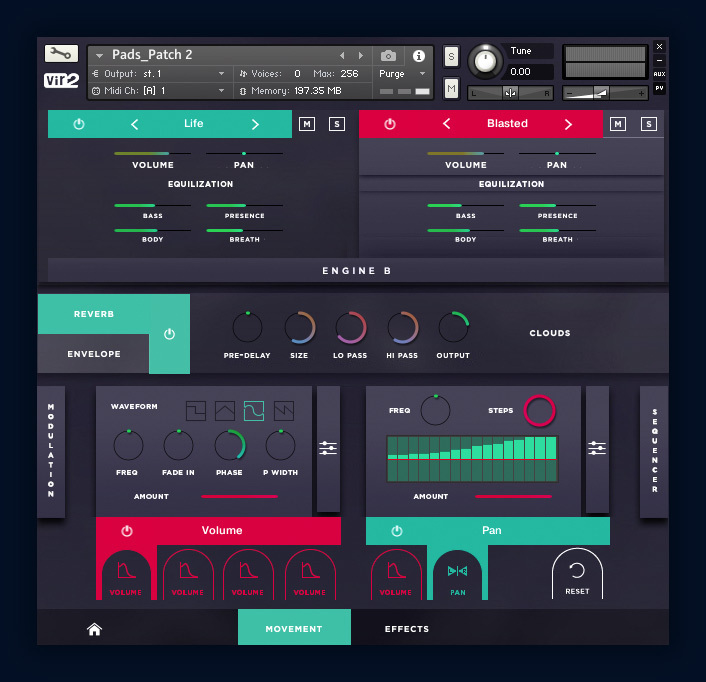Screen dimensions: 706x682
Task: Toggle the Reverb power button
Action: point(169,334)
